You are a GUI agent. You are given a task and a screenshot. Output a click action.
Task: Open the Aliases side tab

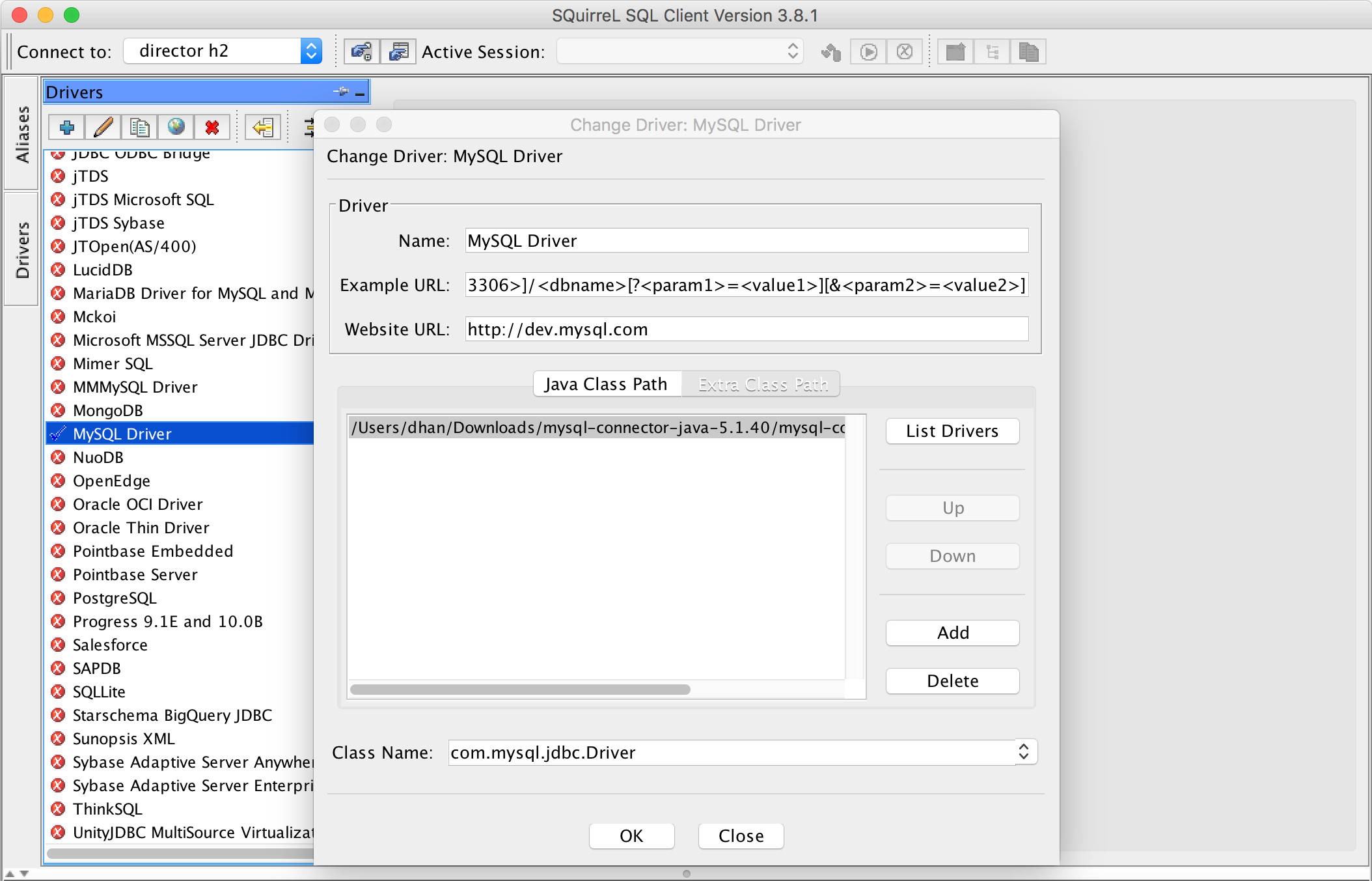click(x=21, y=134)
